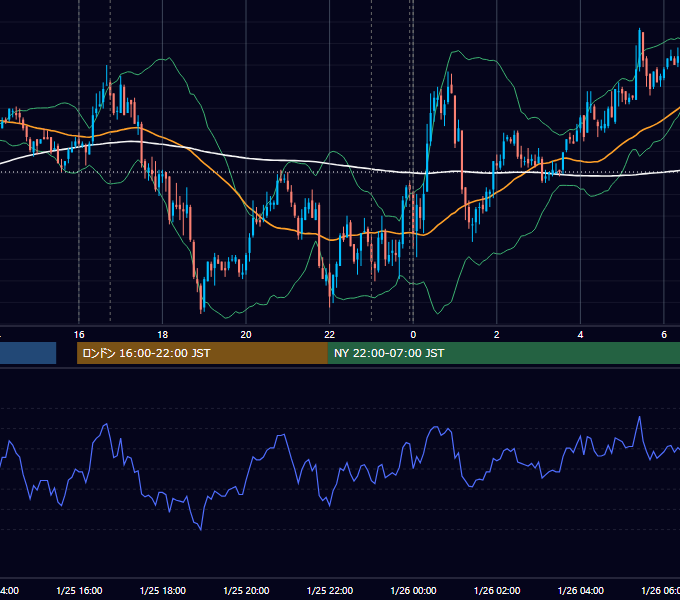Click the 1/26 04:00 date label
The width and height of the screenshot is (680, 600).
pos(580,590)
